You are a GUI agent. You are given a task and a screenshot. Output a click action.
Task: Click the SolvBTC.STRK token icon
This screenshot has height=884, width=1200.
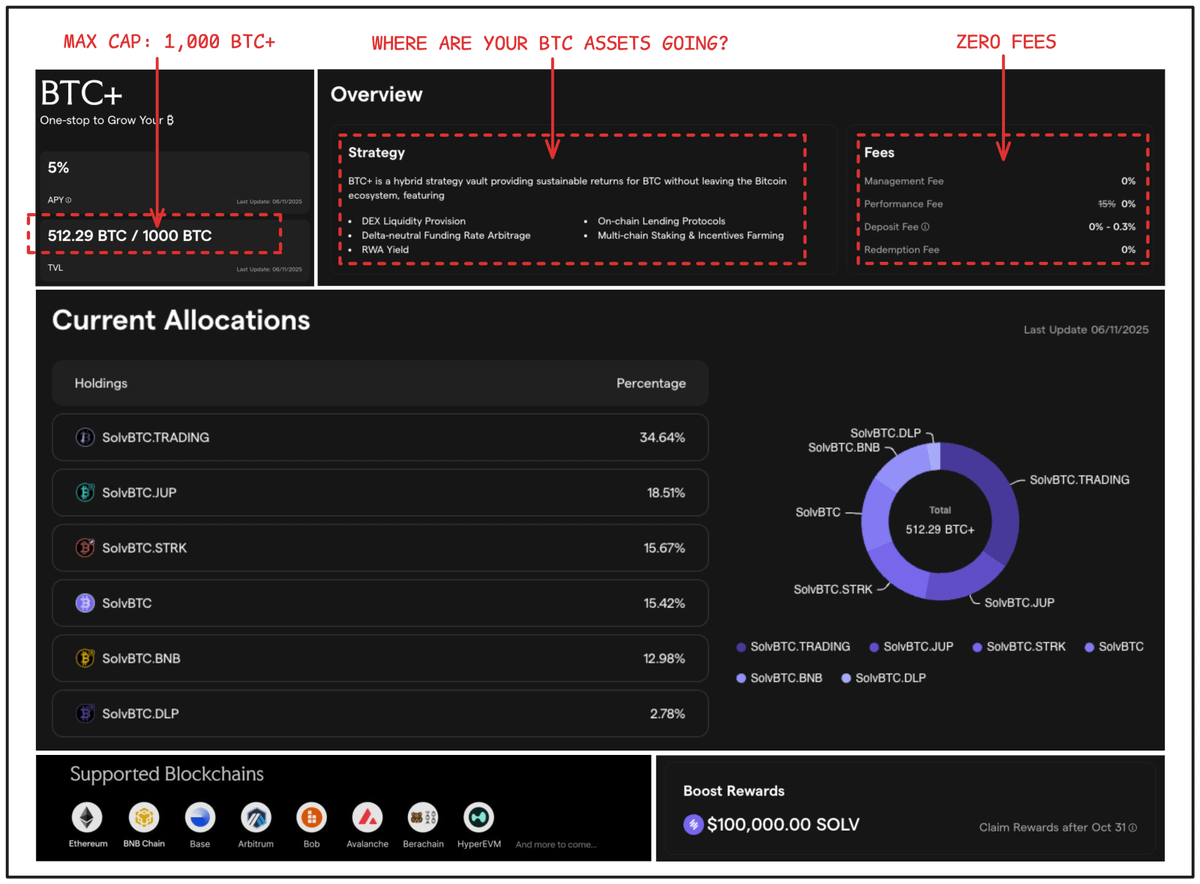pos(85,548)
